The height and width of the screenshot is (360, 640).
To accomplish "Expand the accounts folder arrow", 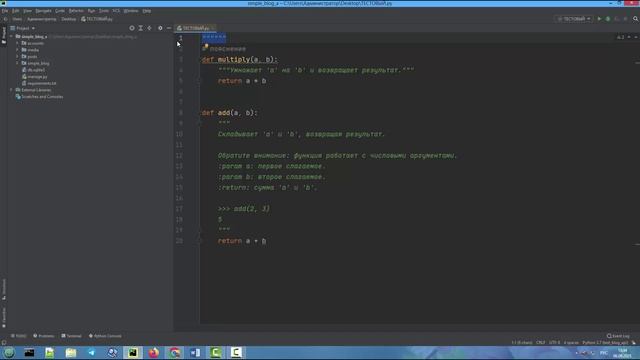I will coord(18,43).
